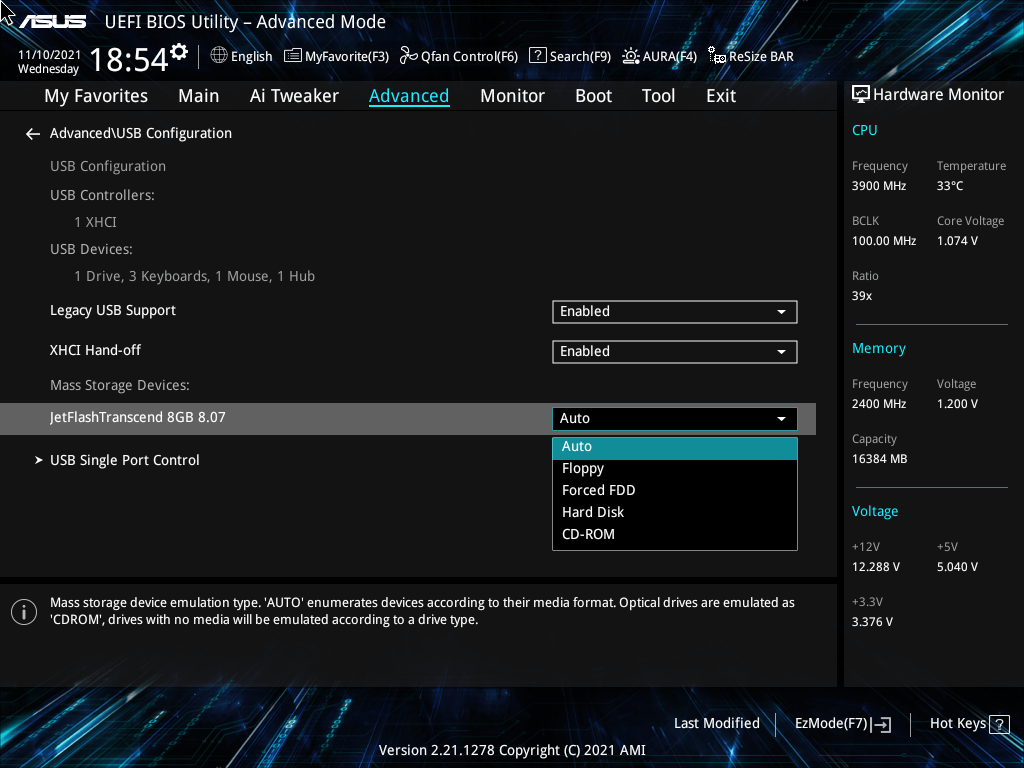Open Qfan Control(F6)
1024x768 pixels.
(x=458, y=56)
